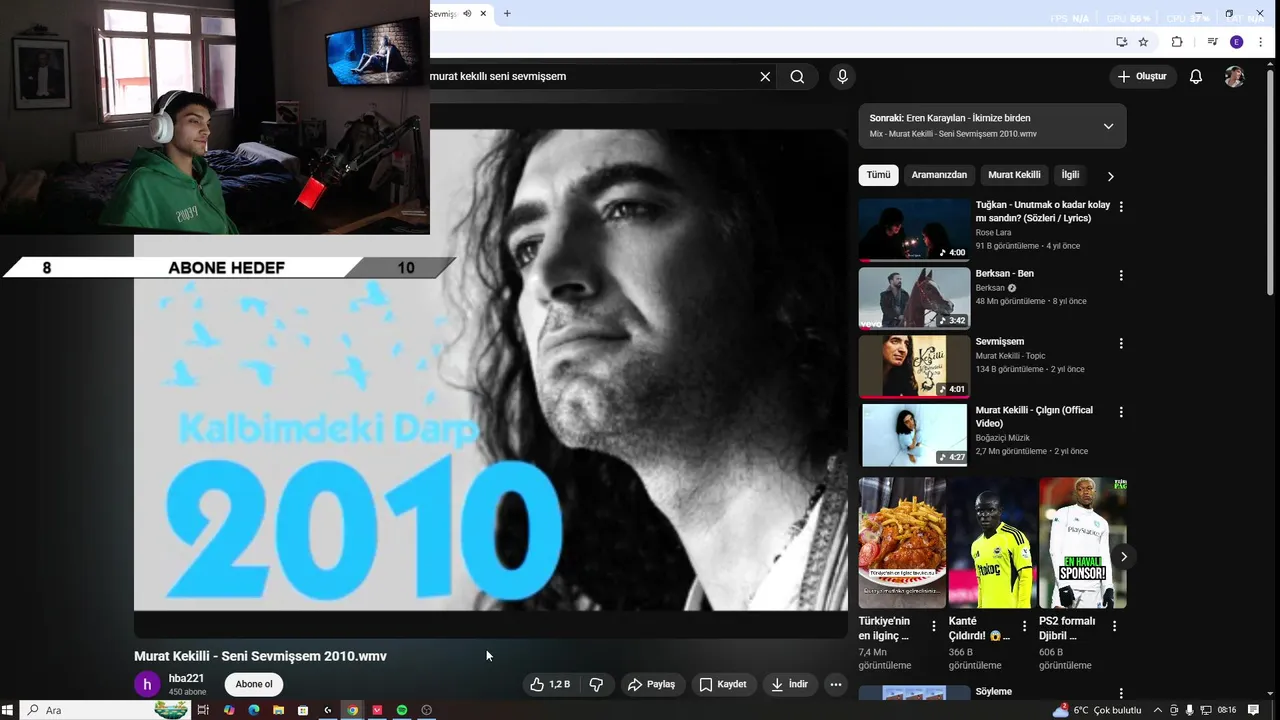This screenshot has width=1280, height=720.
Task: Show hidden system tray icons
Action: click(x=1158, y=710)
